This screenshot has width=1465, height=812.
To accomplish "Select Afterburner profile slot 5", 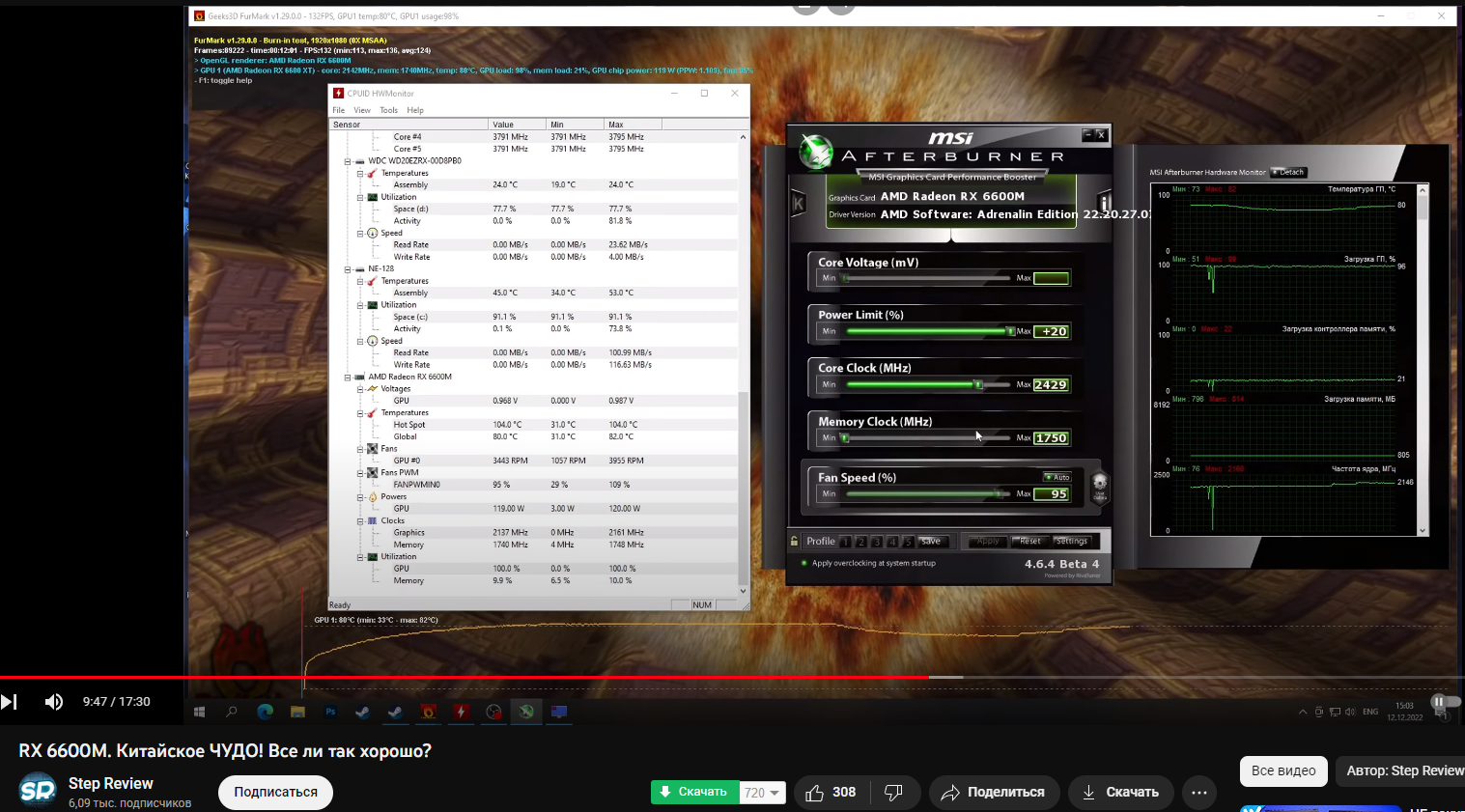I will coord(908,542).
